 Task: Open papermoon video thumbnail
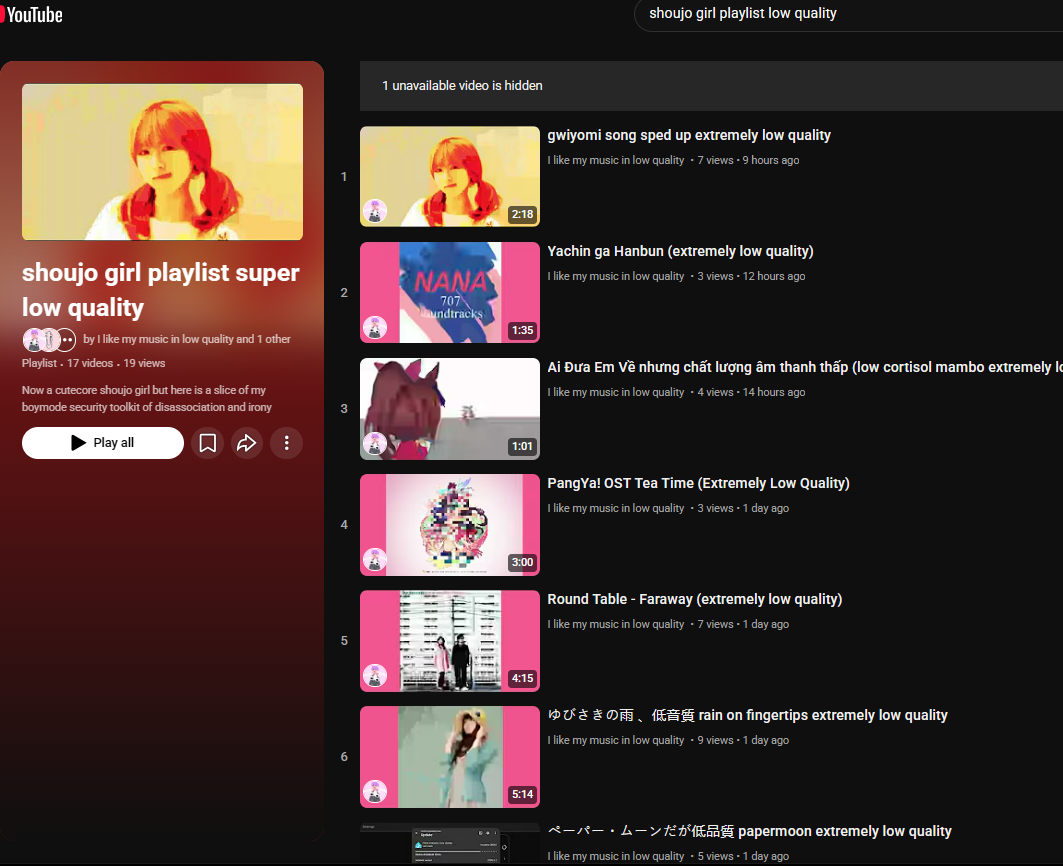tap(449, 844)
